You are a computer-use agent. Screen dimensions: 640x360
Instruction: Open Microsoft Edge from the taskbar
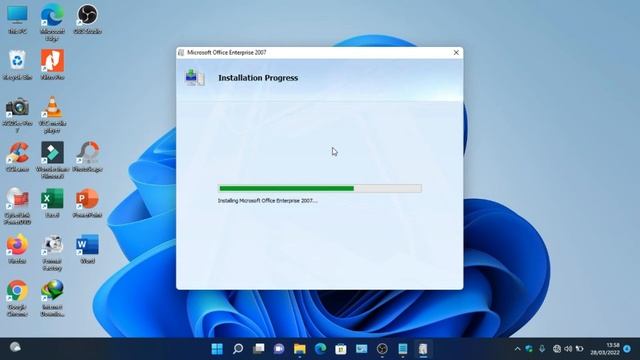click(x=320, y=349)
